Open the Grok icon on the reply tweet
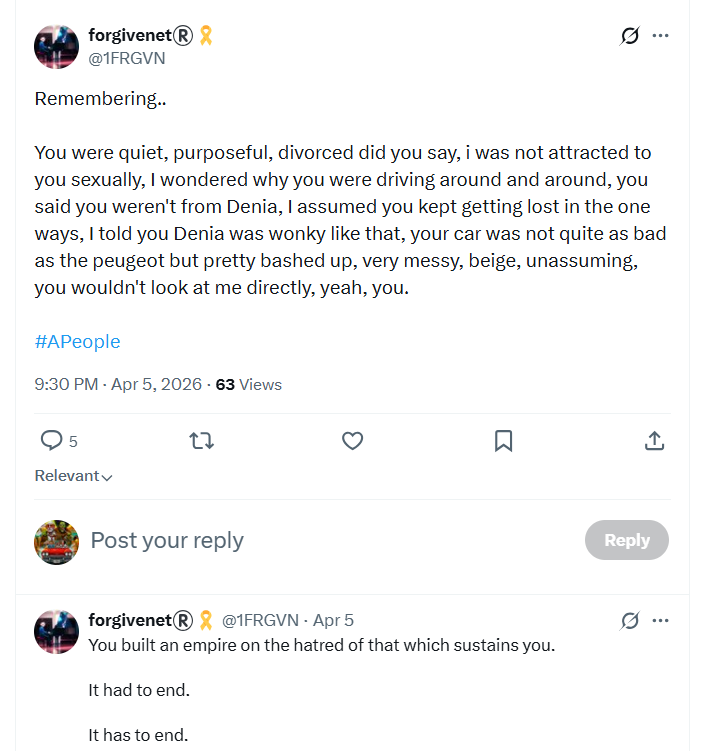 point(629,621)
